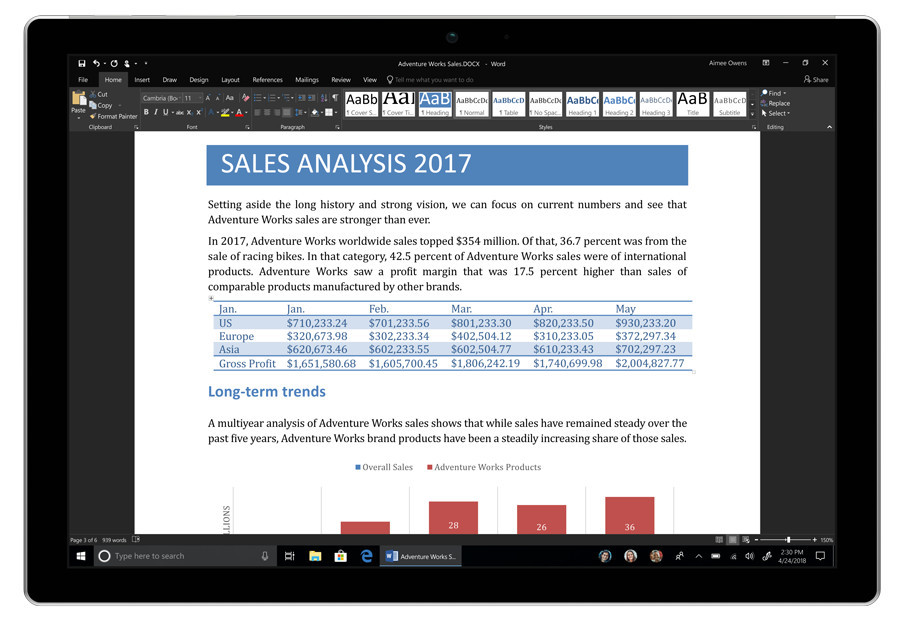Open the Bullets list dropdown

(264, 98)
